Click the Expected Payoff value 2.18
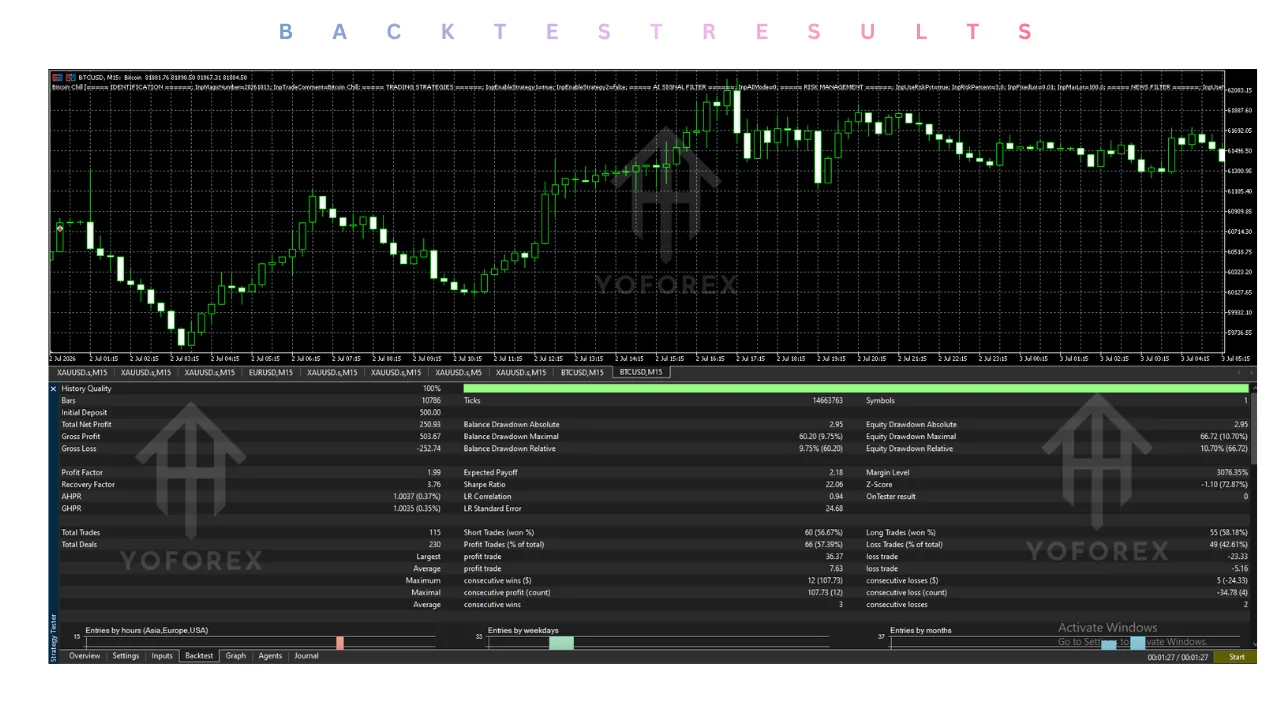This screenshot has width=1280, height=720. [836, 472]
